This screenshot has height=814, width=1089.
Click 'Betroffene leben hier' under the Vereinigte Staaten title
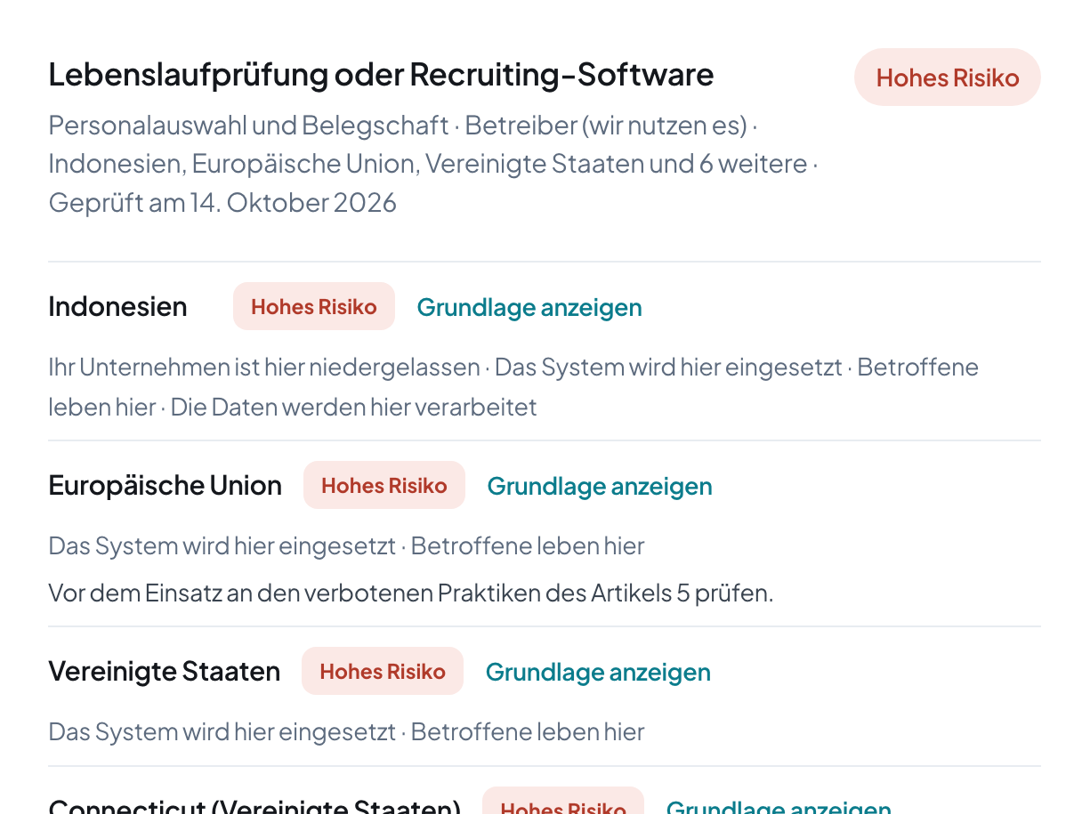pos(528,732)
